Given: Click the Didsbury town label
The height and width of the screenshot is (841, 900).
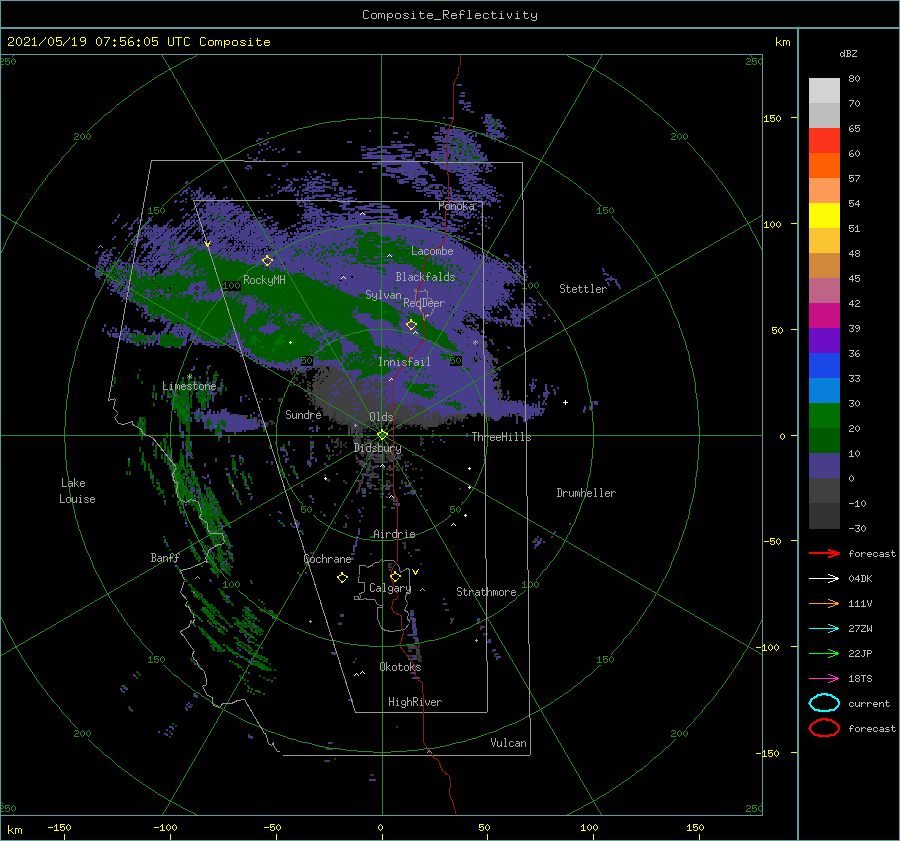Looking at the screenshot, I should 378,448.
